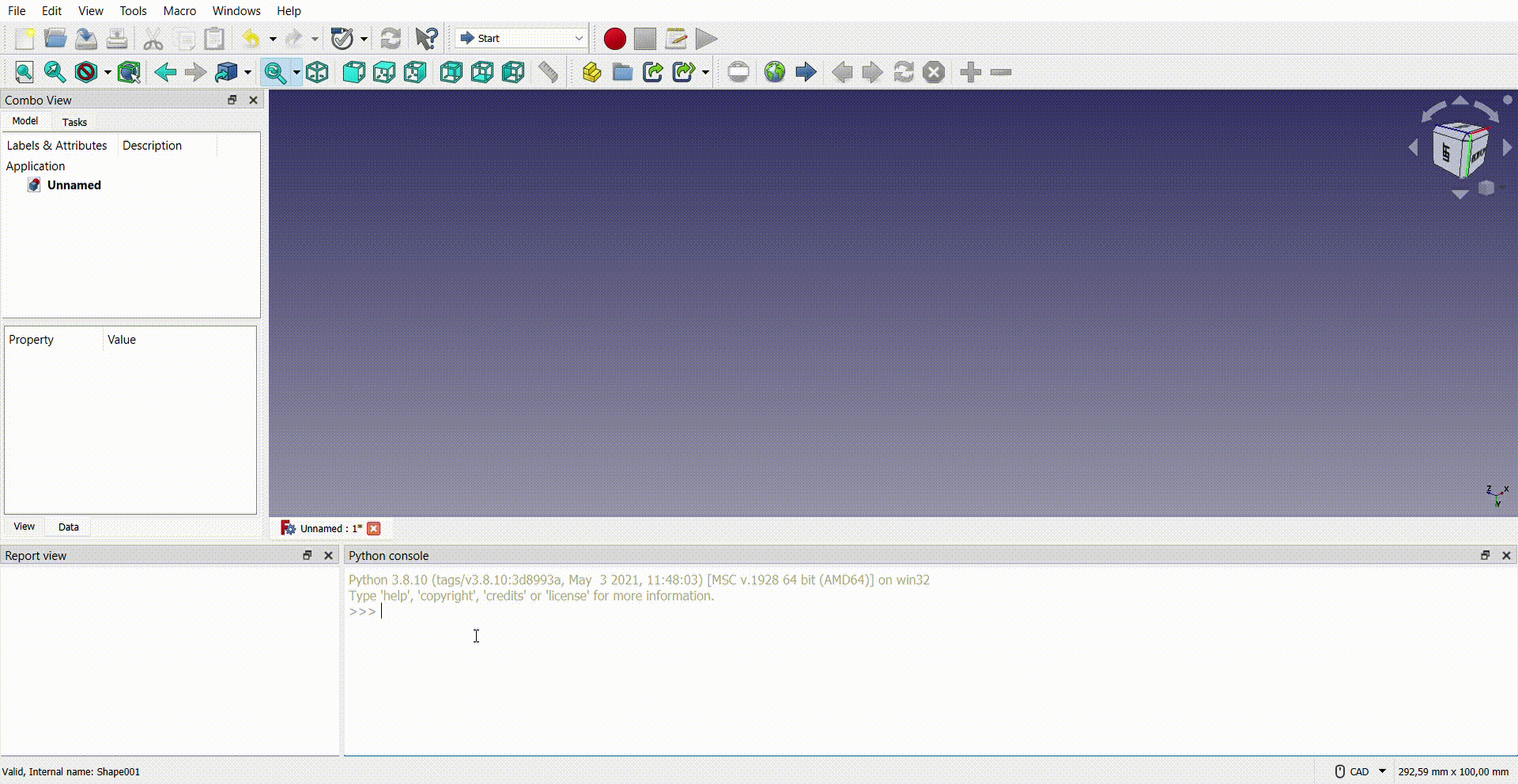
Task: Open the CAD navigation style dropdown
Action: (x=1381, y=771)
